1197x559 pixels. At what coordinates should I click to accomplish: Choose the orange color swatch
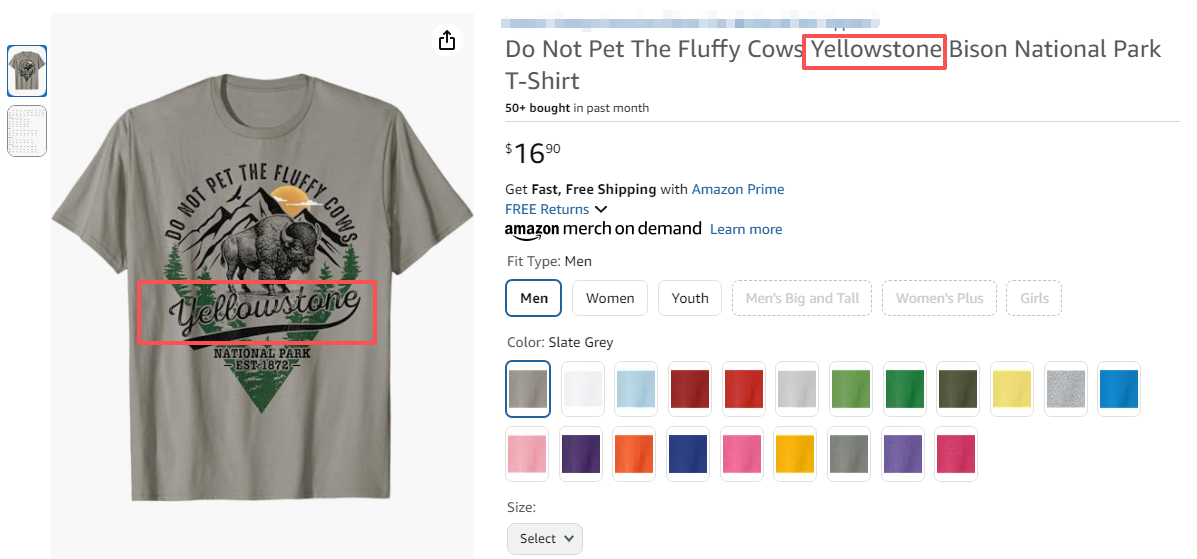coord(636,454)
